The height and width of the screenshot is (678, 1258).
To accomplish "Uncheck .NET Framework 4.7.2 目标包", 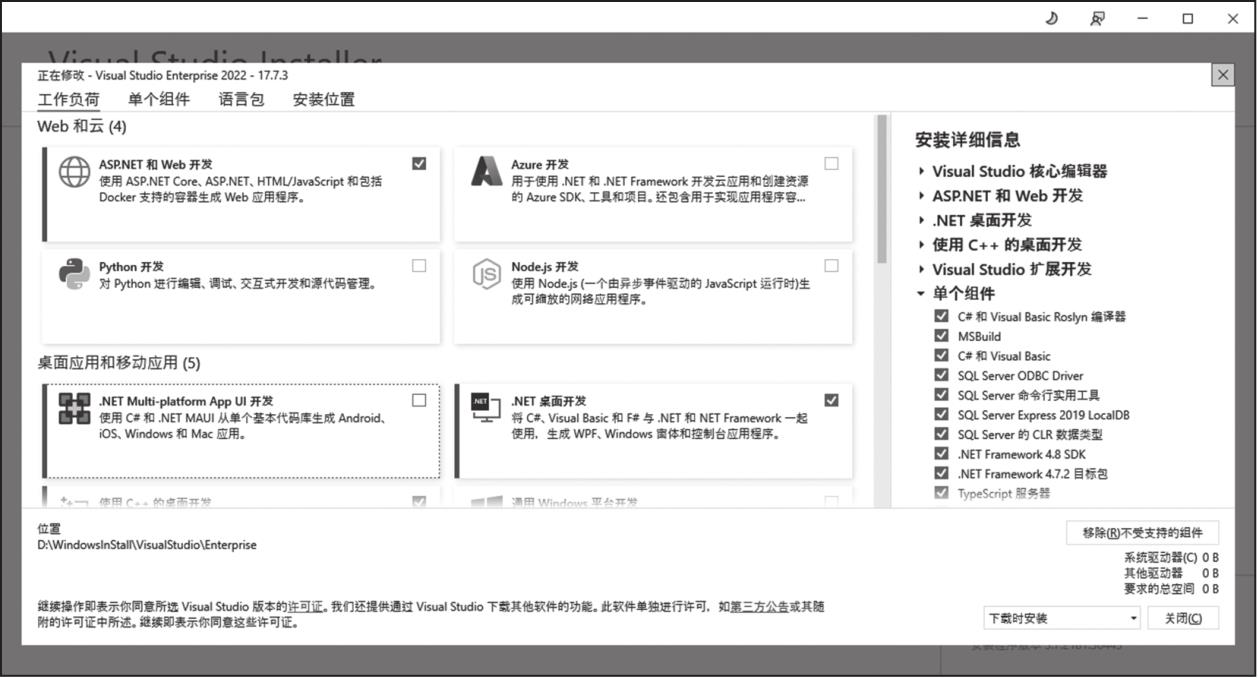I will [941, 473].
